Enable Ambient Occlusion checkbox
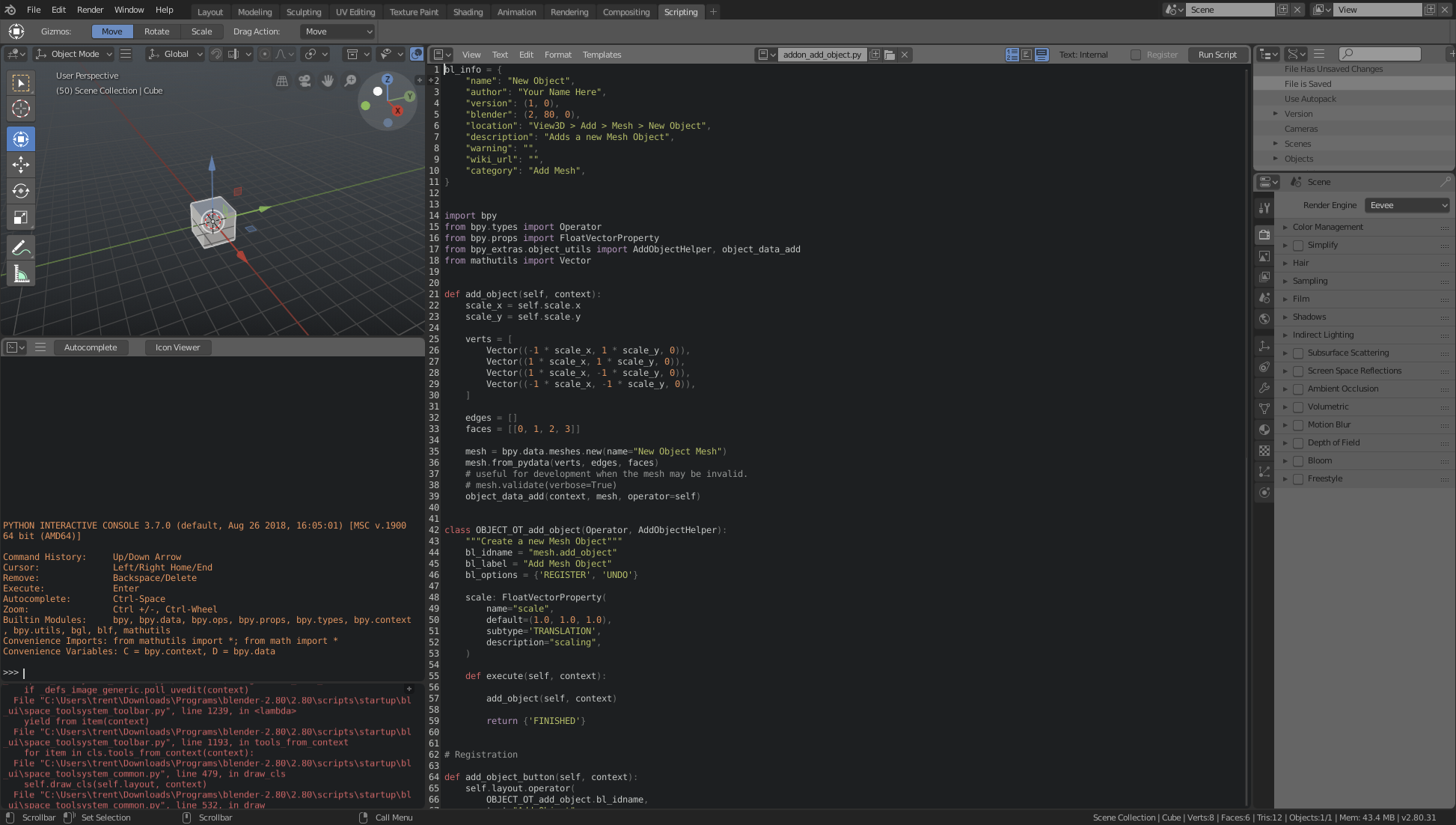 1298,389
